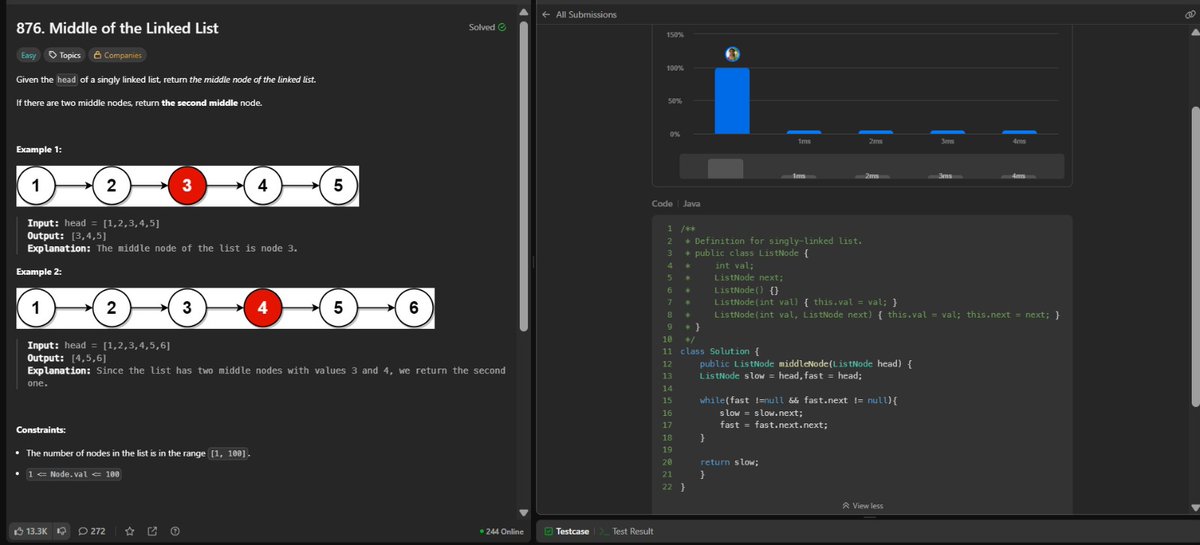Screen dimensions: 1200x545
Task: Click the tall blue 100% runtime bar
Action: click(732, 101)
